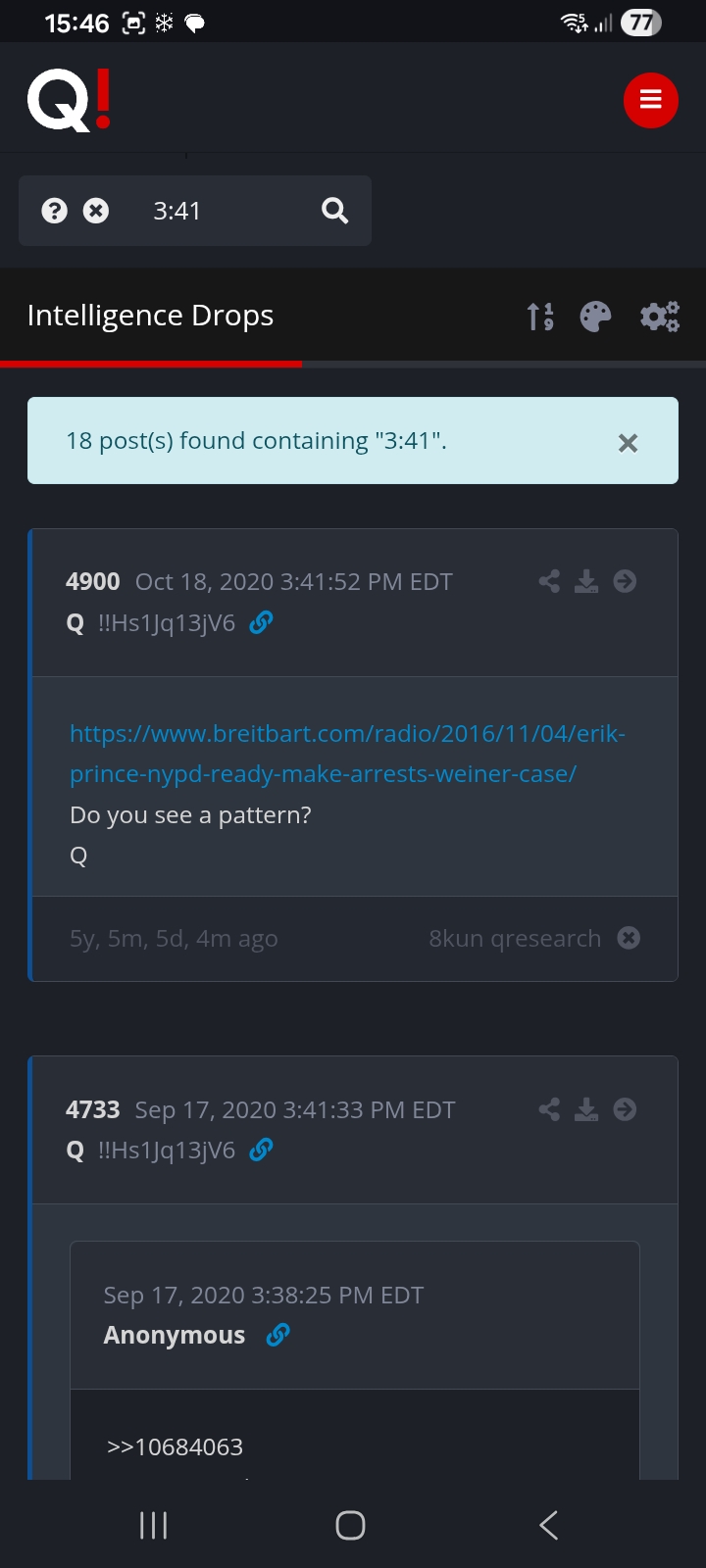Image resolution: width=706 pixels, height=1568 pixels.
Task: Click the Q! site logo
Action: [70, 100]
